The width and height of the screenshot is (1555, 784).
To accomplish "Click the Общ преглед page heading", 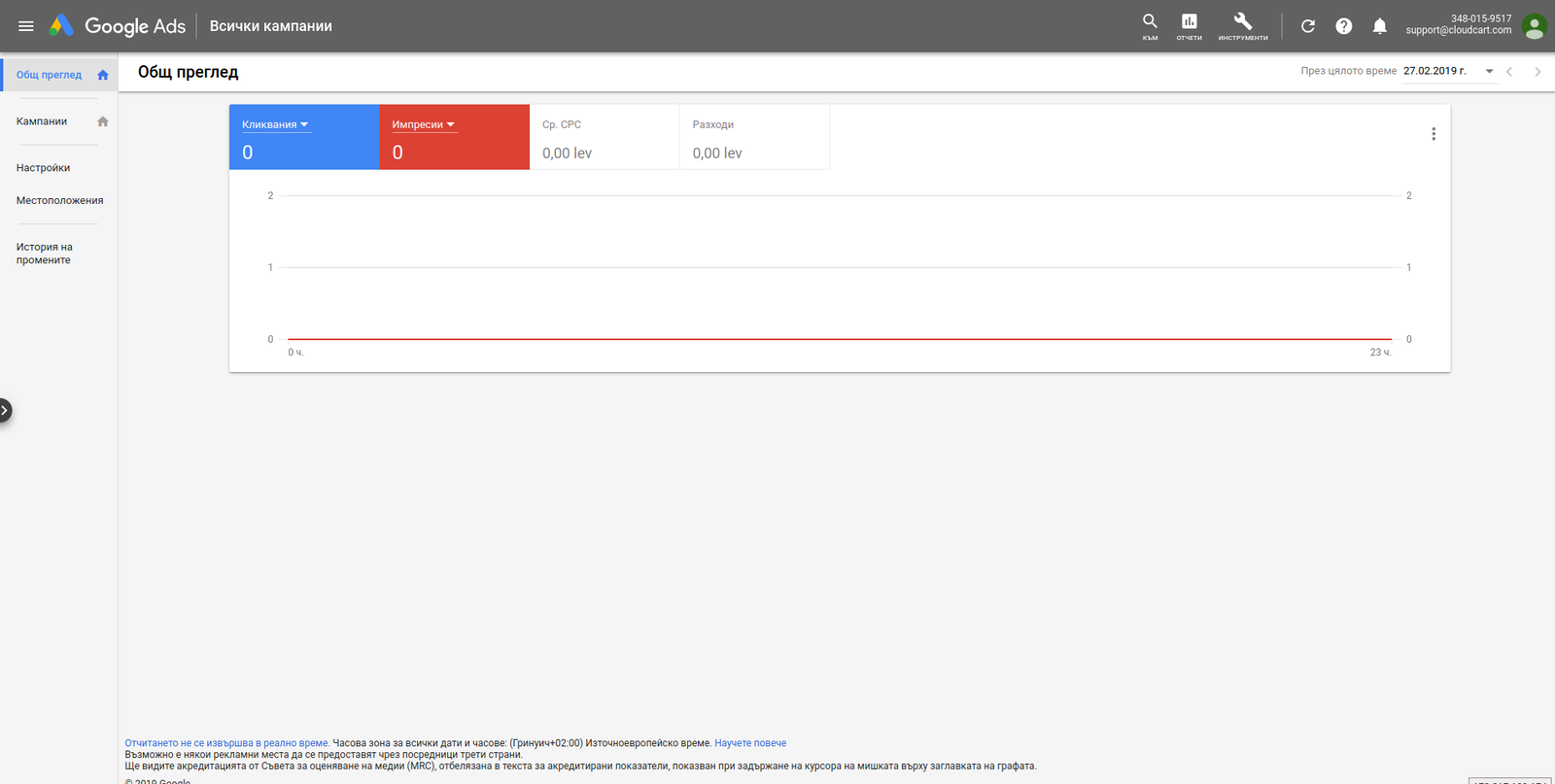I will pyautogui.click(x=189, y=72).
